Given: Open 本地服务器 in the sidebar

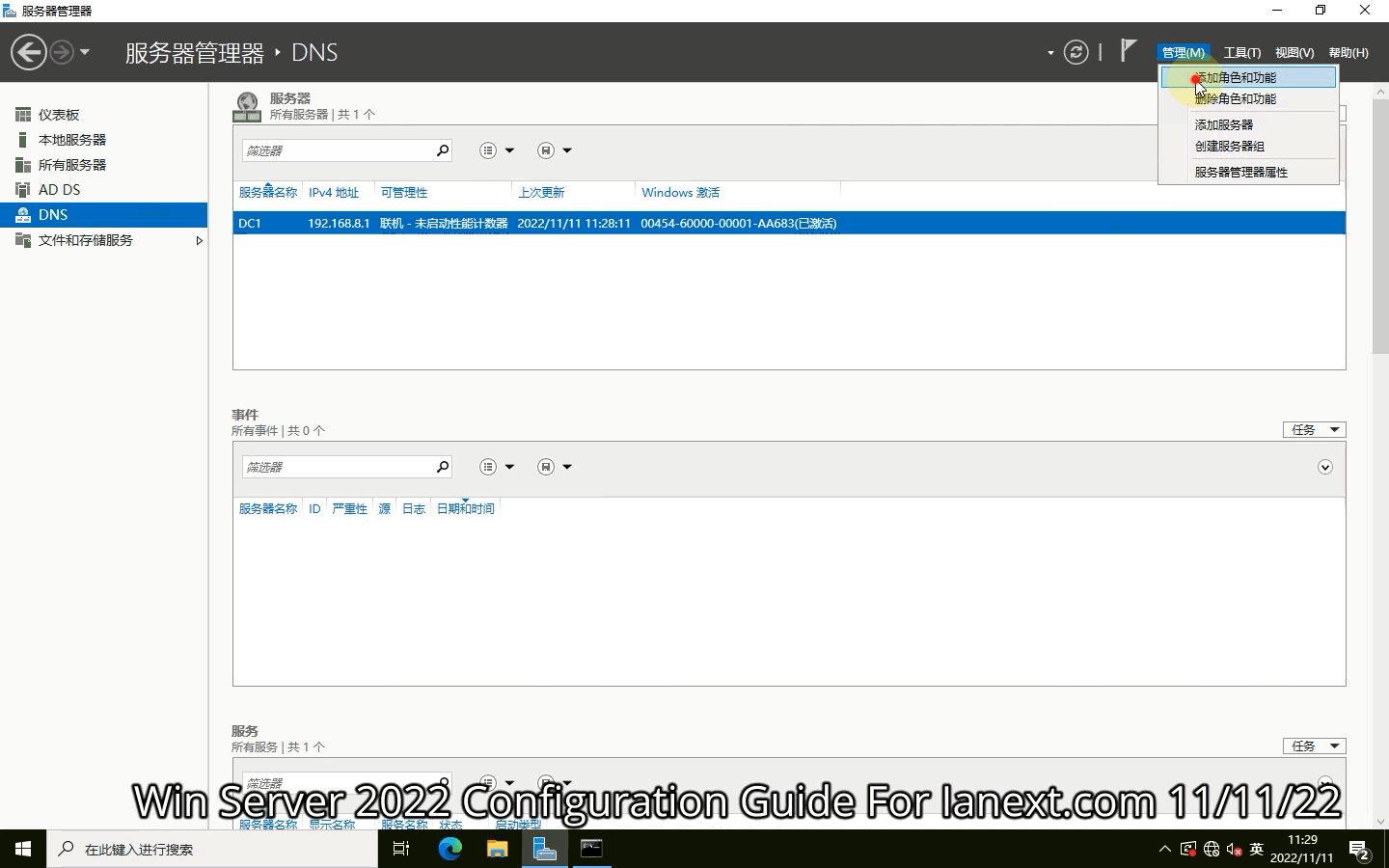Looking at the screenshot, I should (103, 140).
